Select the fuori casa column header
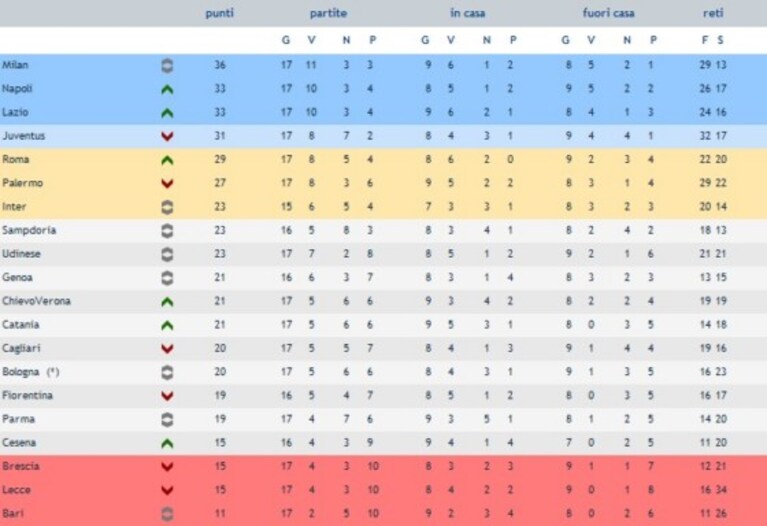767x526 pixels. tap(609, 13)
